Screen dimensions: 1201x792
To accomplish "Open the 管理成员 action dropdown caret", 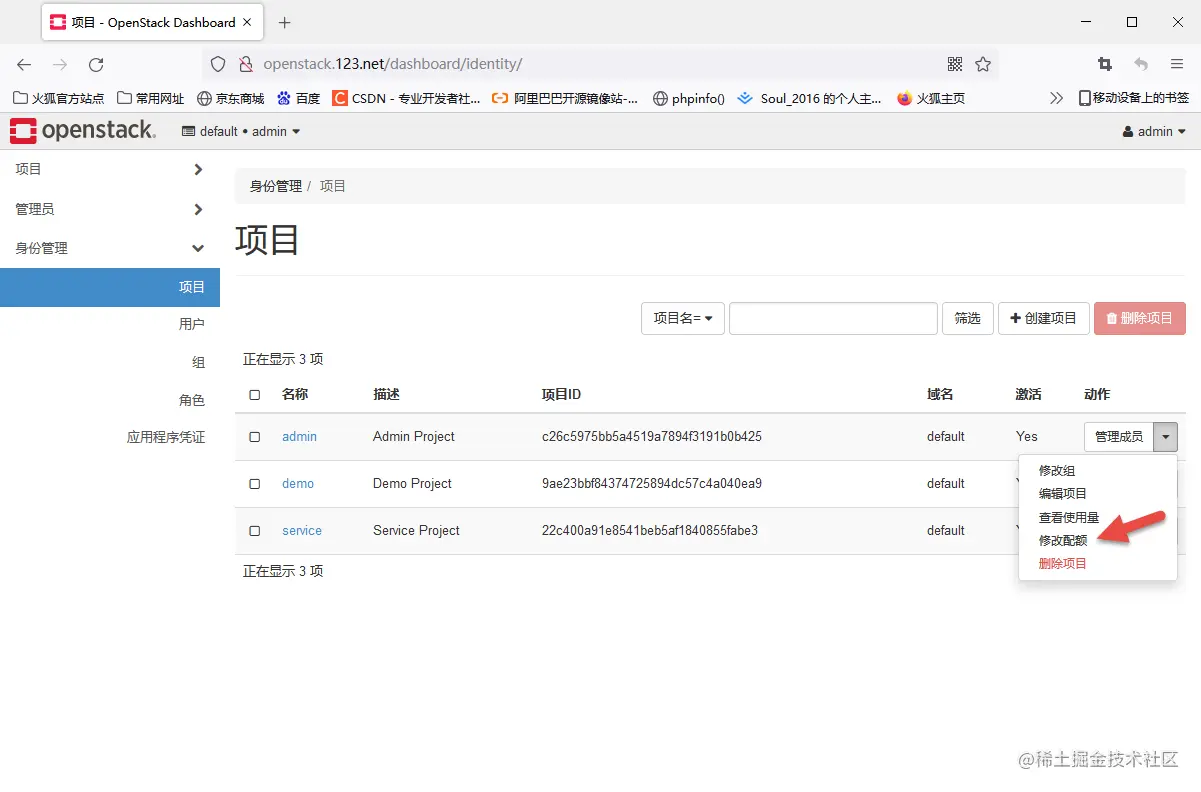I will (x=1165, y=437).
